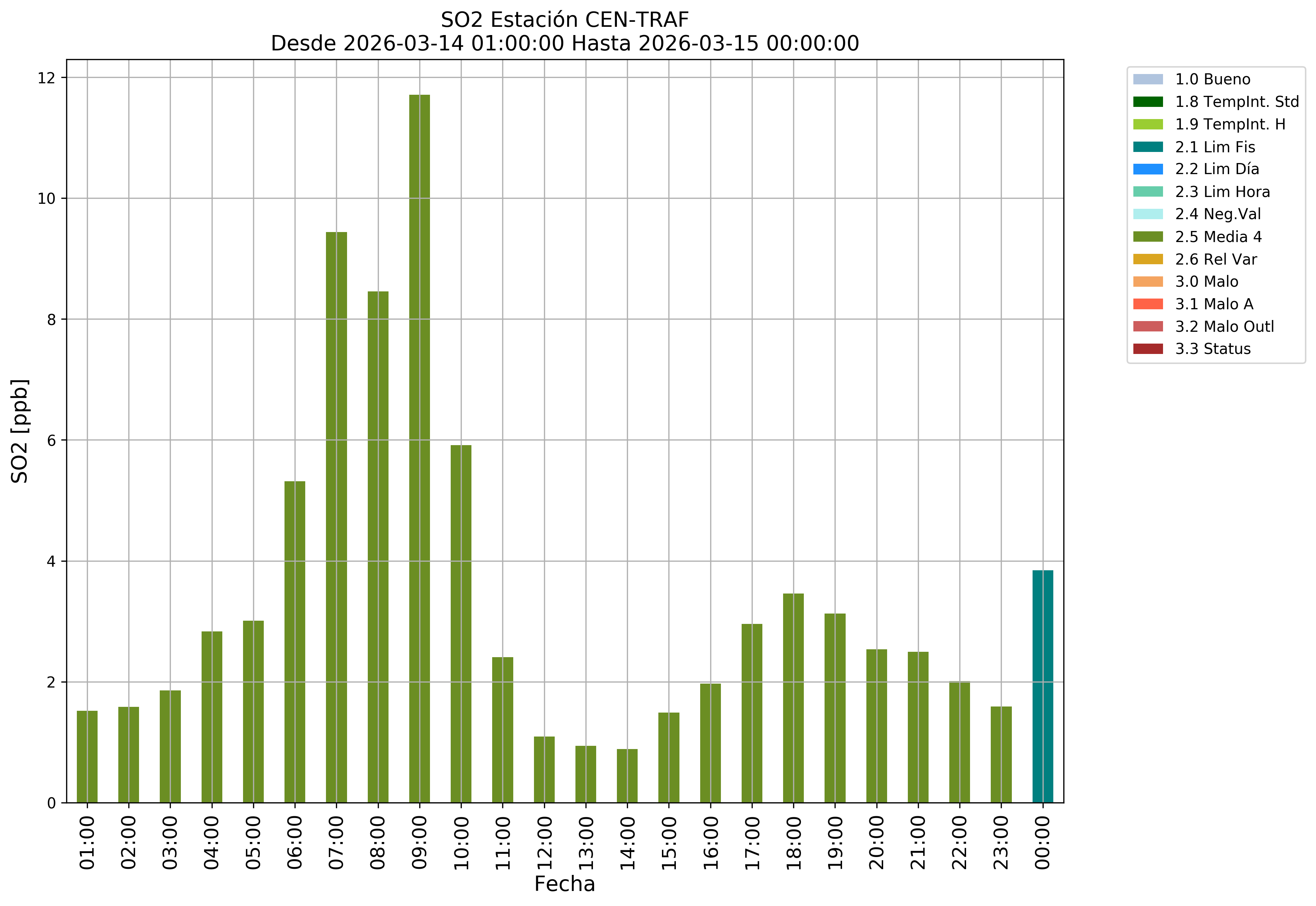Click the 2.5 Media 4 legend swatch
The height and width of the screenshot is (906, 1316).
pyautogui.click(x=1147, y=237)
